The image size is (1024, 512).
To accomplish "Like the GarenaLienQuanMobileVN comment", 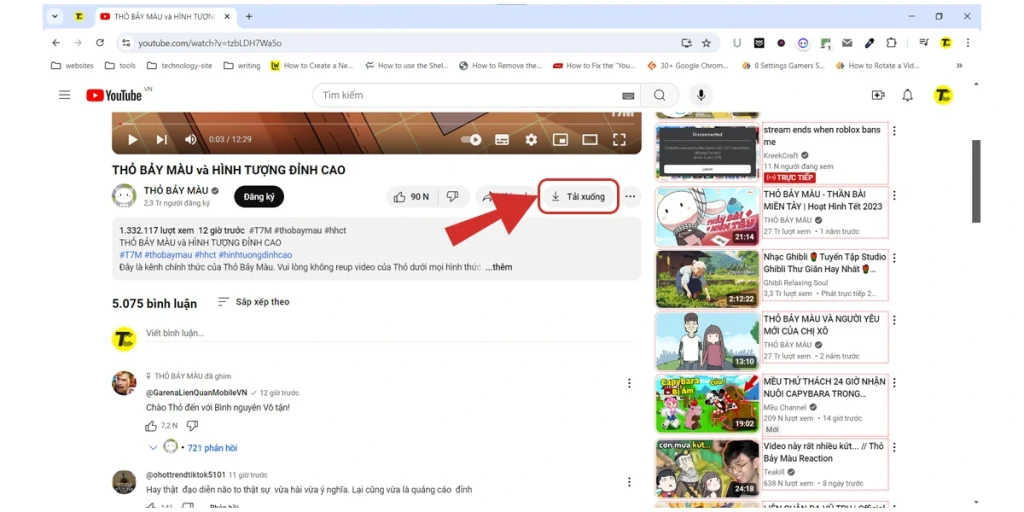I will [151, 426].
